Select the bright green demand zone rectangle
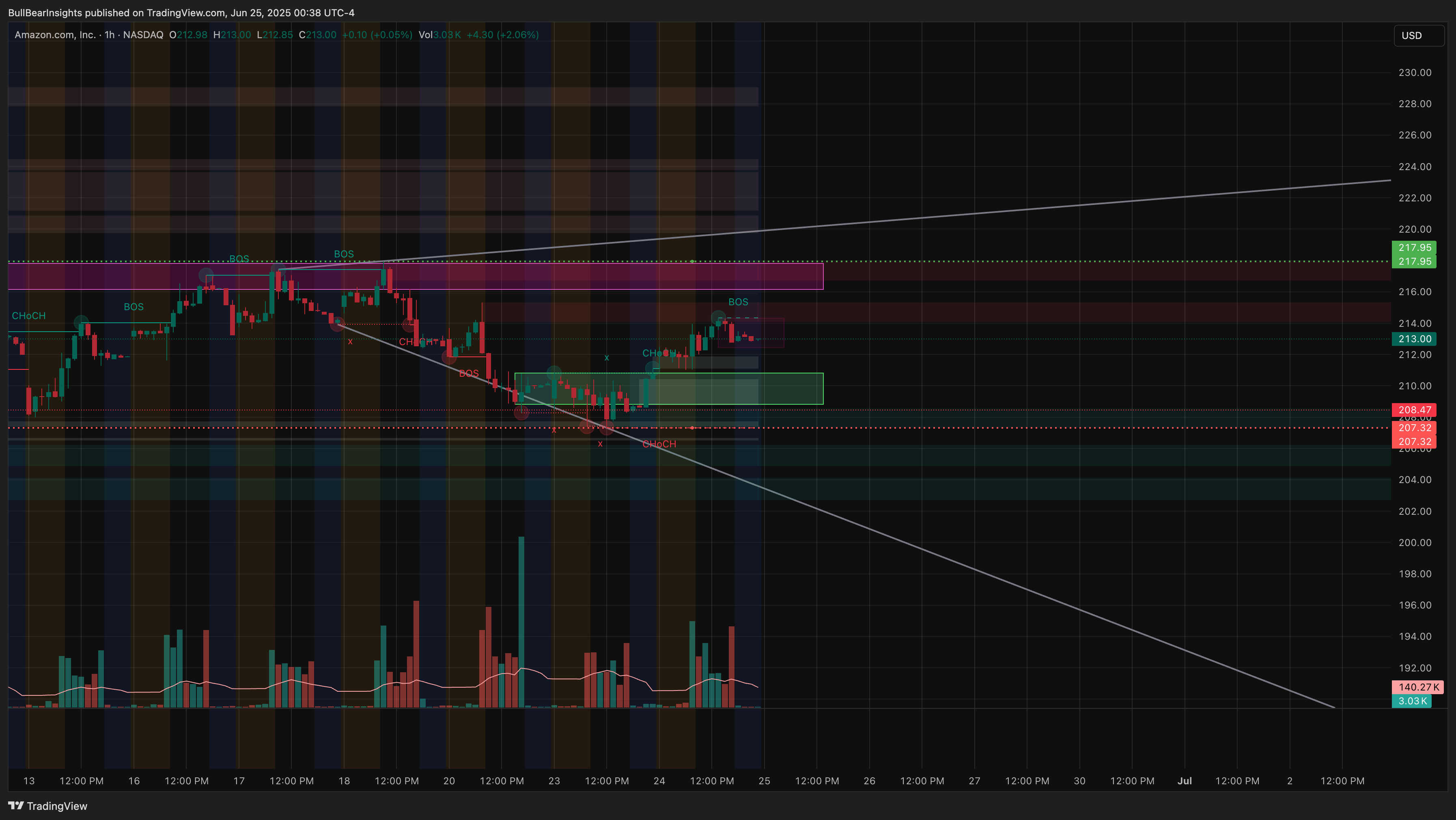 669,388
